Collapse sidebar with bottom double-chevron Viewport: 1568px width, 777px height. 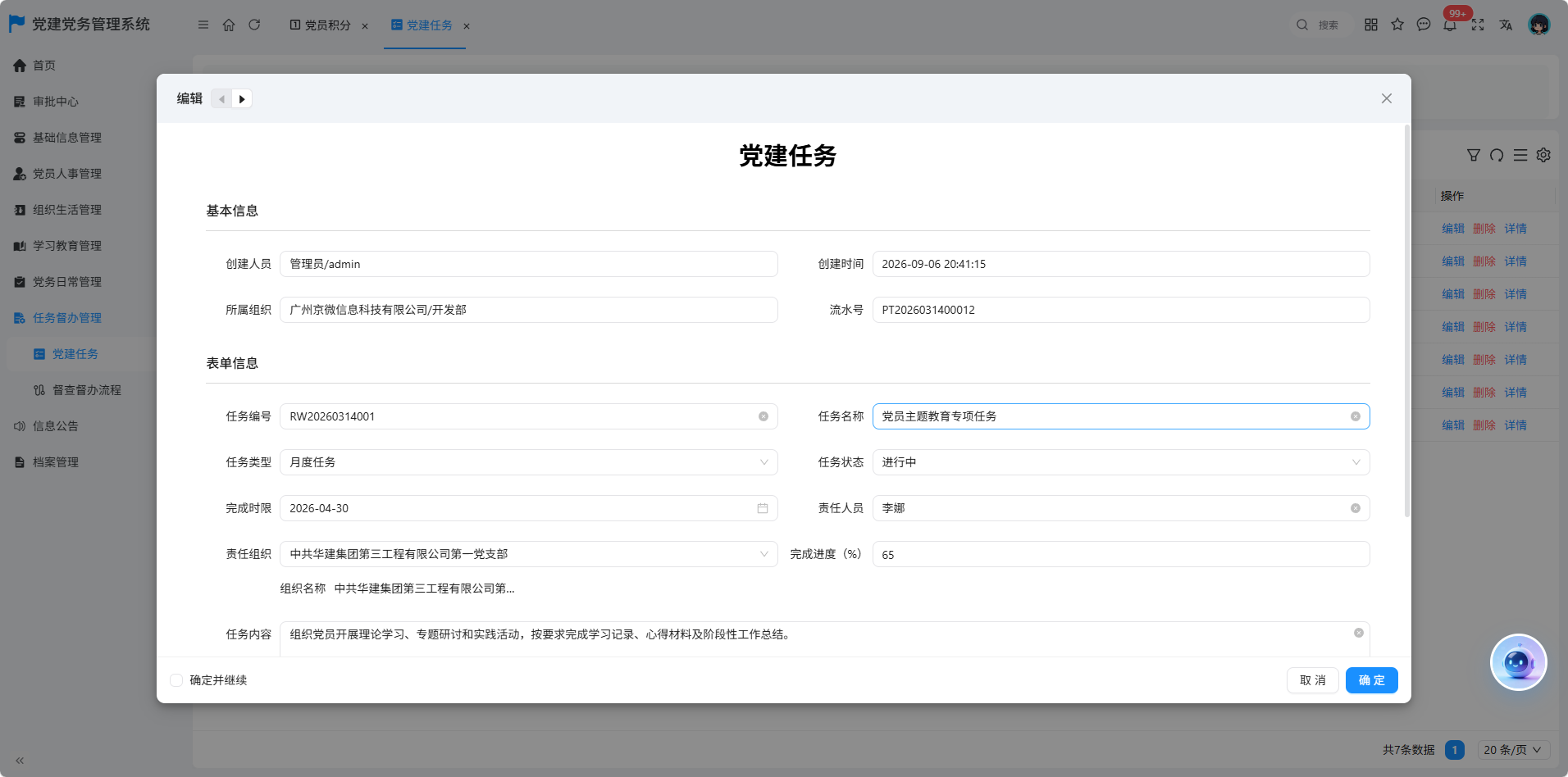click(20, 761)
